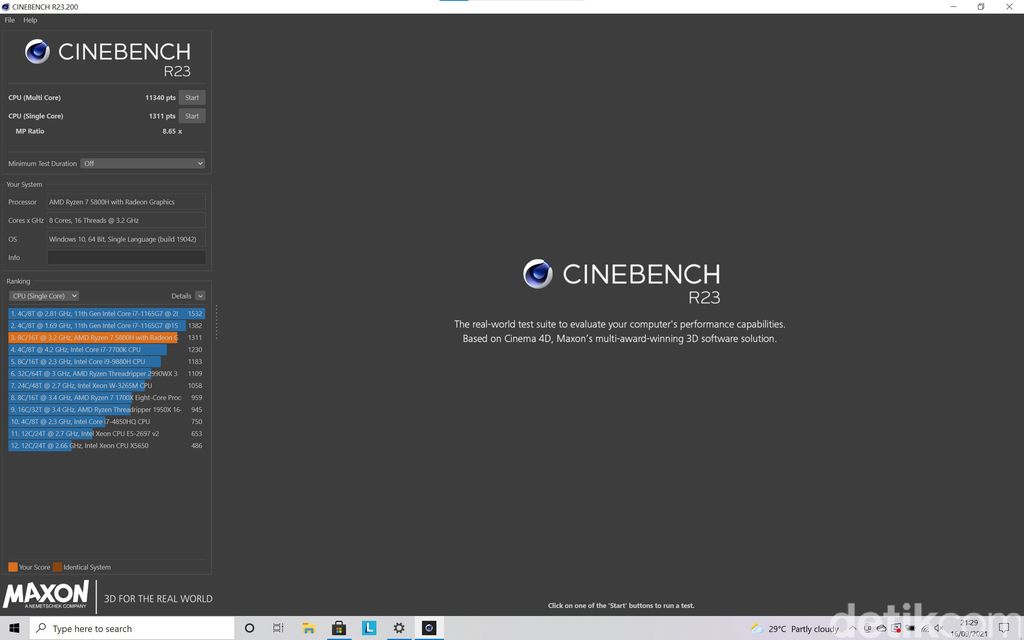The image size is (1024, 640).
Task: Click the ranking panel drag handle dots
Action: pyautogui.click(x=216, y=322)
